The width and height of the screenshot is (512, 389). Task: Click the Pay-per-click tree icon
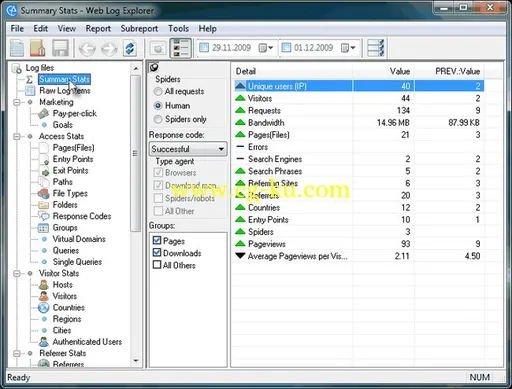click(x=43, y=114)
